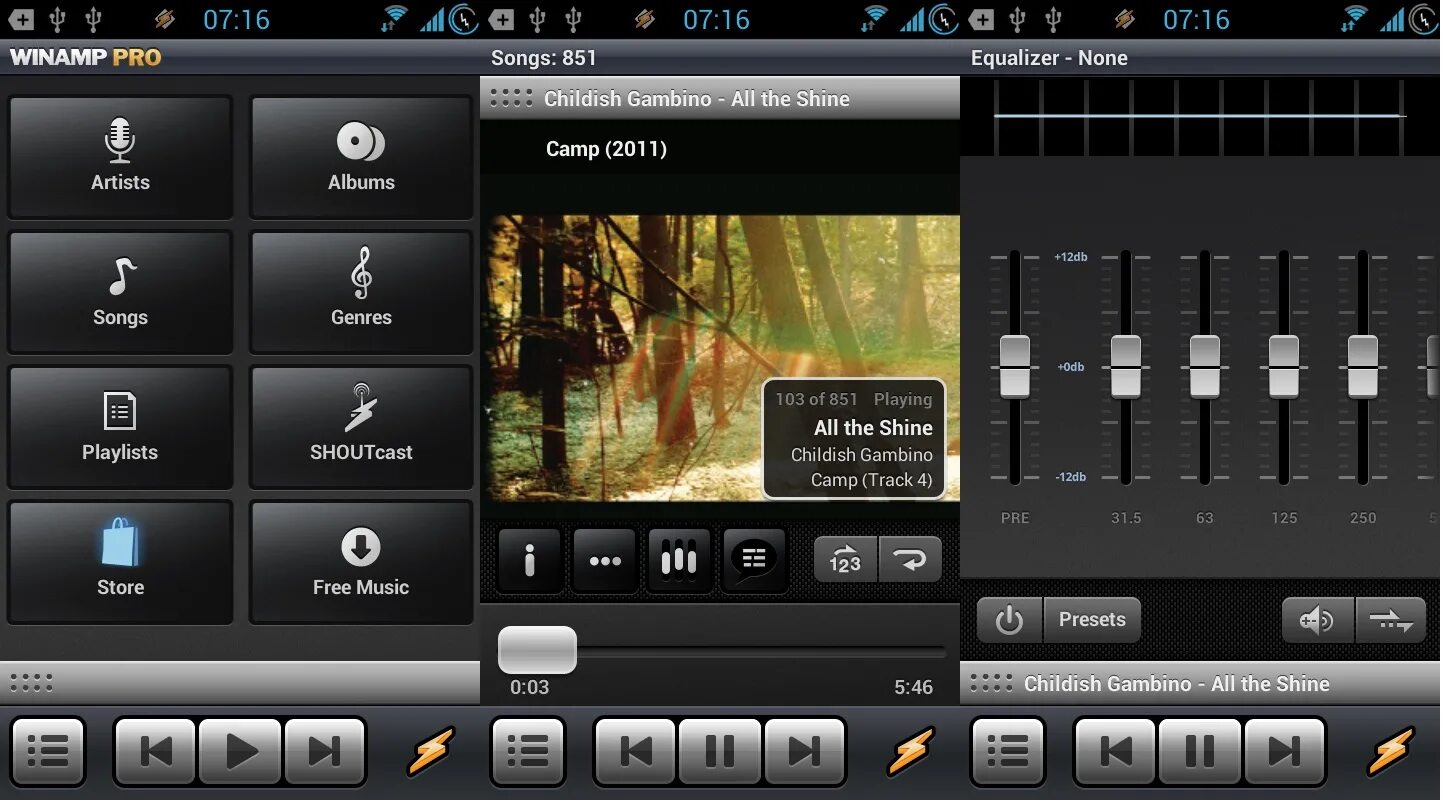Open the Artists library tile
The height and width of the screenshot is (800, 1442).
click(x=120, y=157)
